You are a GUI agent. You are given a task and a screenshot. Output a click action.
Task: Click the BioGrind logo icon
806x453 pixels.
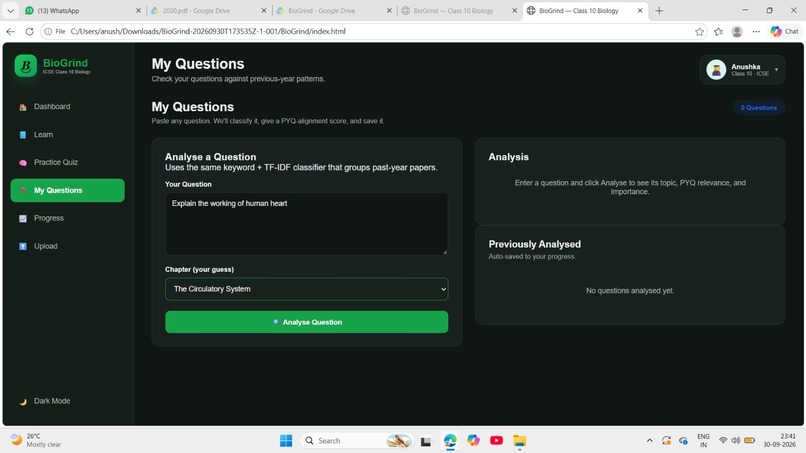26,66
